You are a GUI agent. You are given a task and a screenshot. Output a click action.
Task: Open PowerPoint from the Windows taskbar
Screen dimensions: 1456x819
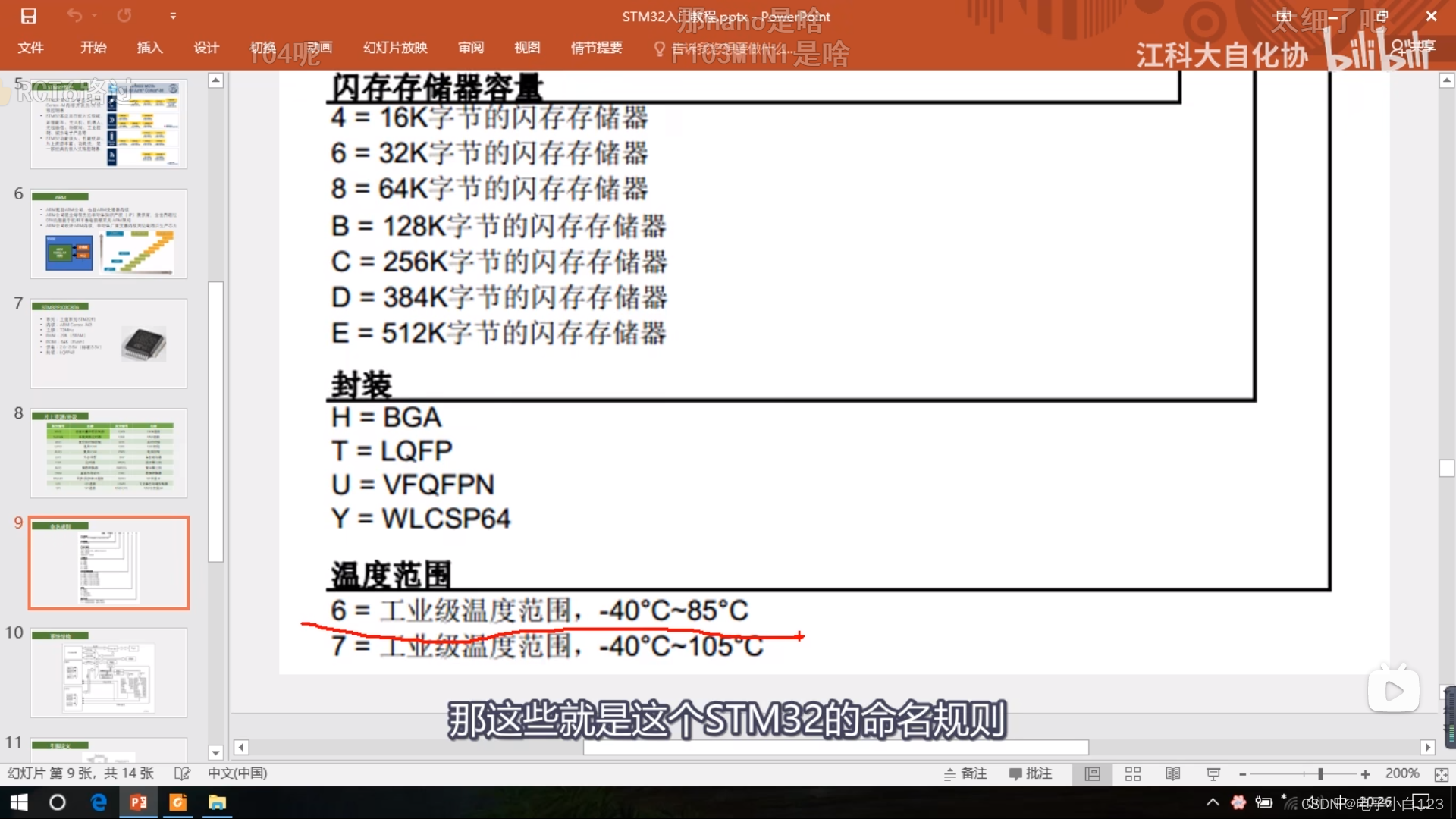coord(137,802)
